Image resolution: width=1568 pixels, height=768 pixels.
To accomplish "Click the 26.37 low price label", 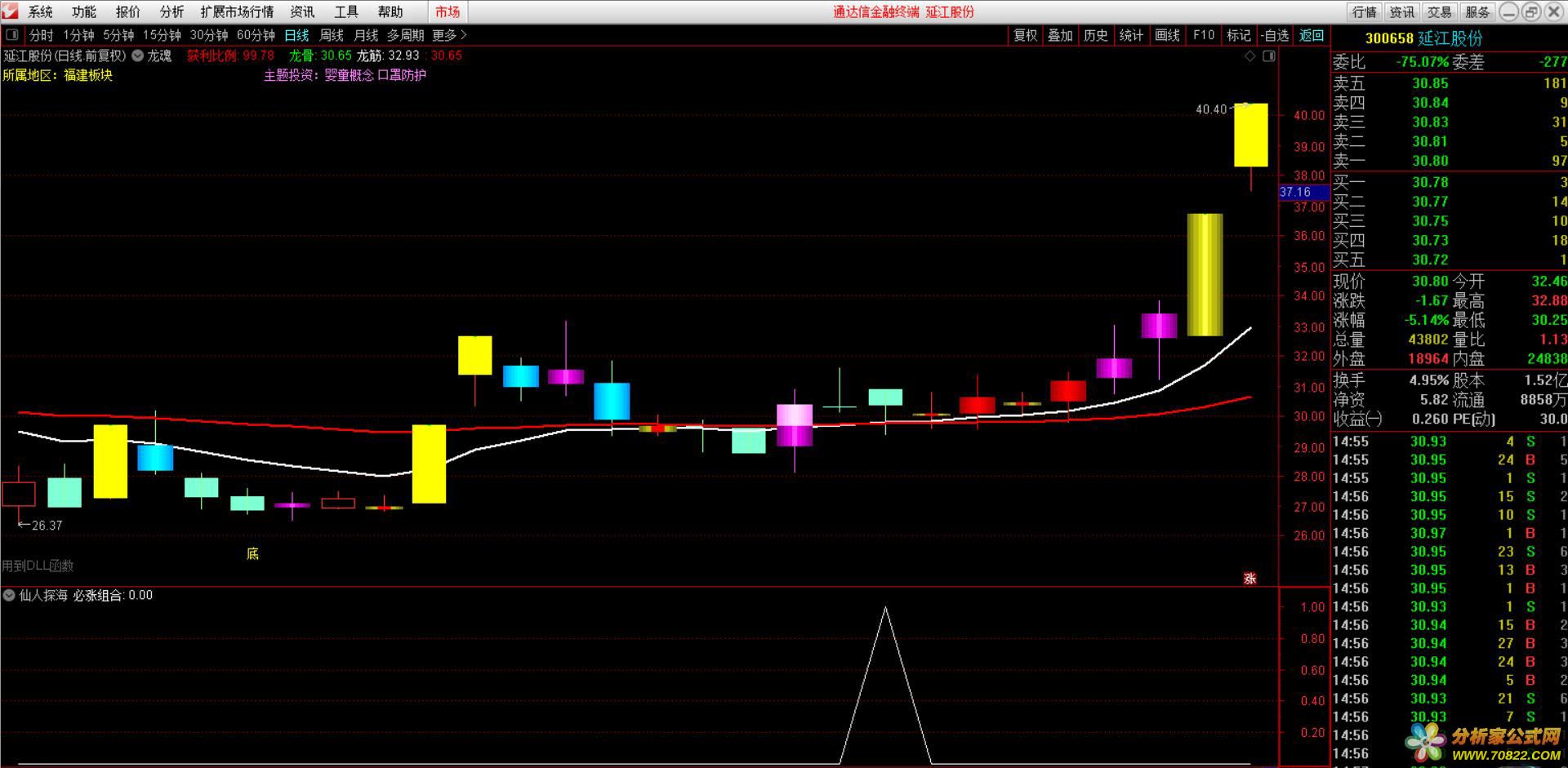I will click(47, 526).
